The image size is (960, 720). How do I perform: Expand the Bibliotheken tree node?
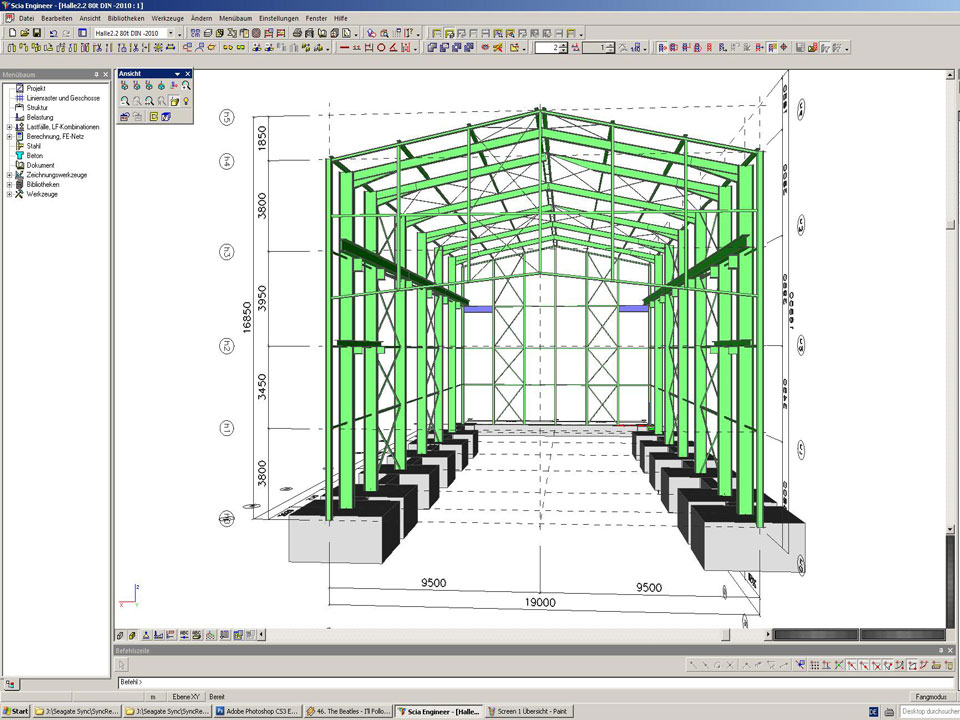(9, 185)
